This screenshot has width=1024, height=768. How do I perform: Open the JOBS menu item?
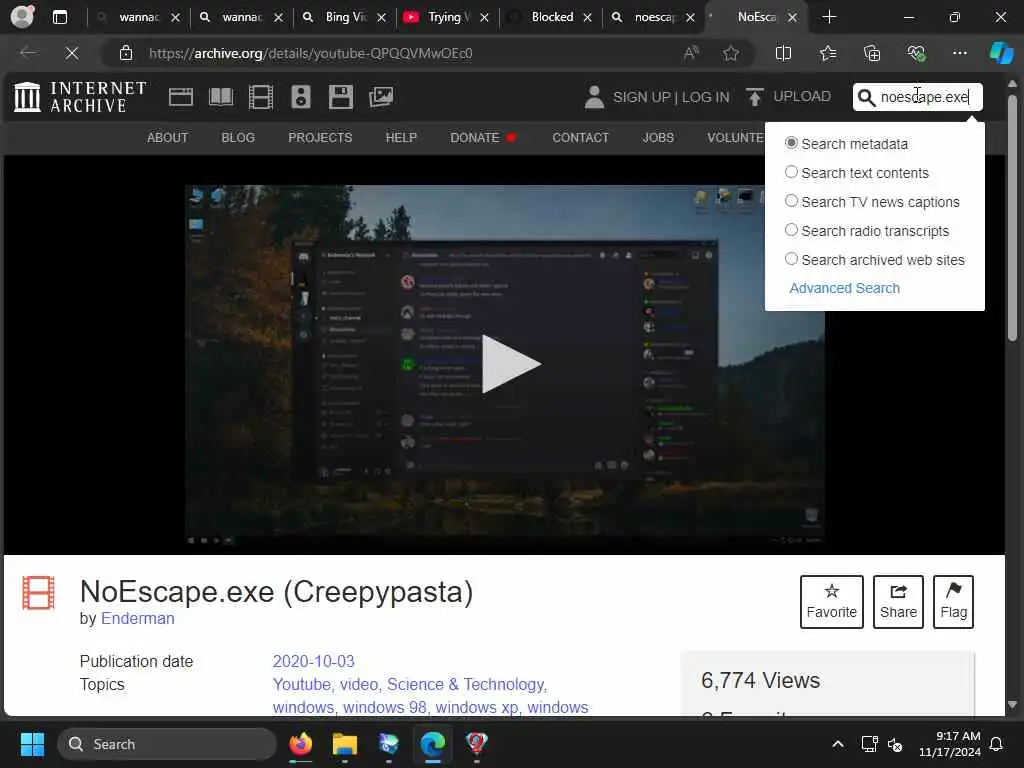[658, 138]
